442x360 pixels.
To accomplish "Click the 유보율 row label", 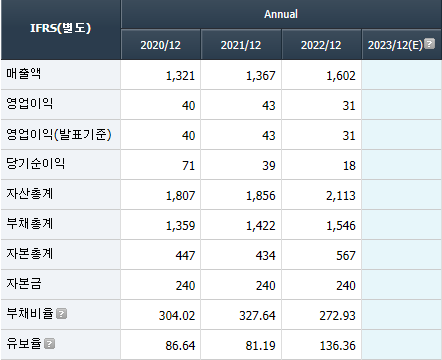I will [24, 343].
